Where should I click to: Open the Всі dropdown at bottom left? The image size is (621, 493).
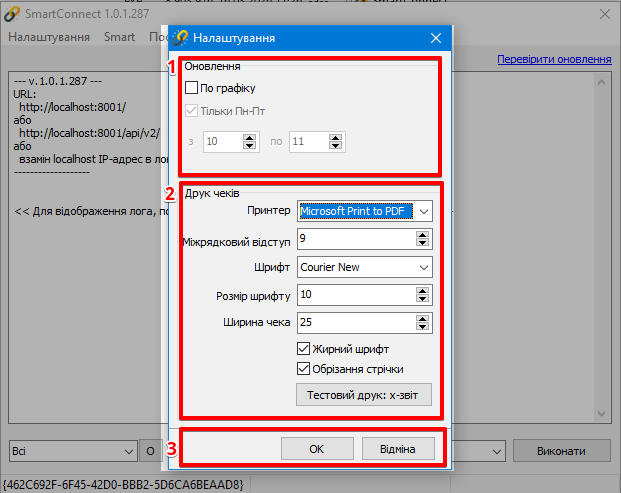tap(126, 451)
